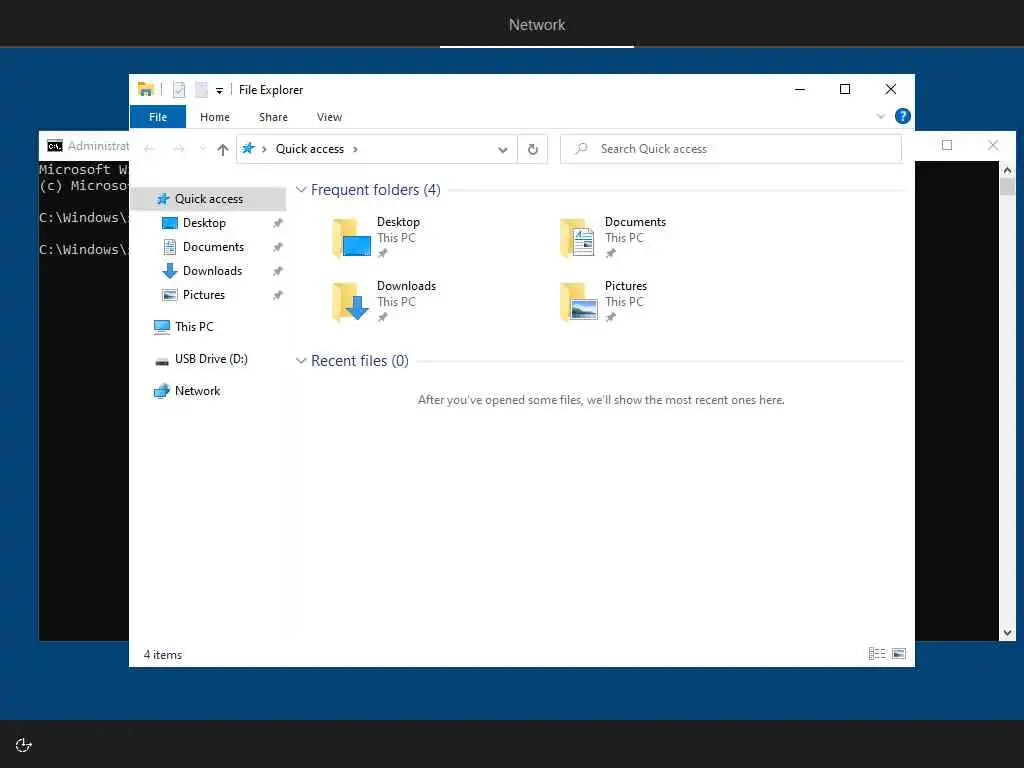This screenshot has height=768, width=1024.
Task: Click the Network heading at top
Action: tap(537, 25)
